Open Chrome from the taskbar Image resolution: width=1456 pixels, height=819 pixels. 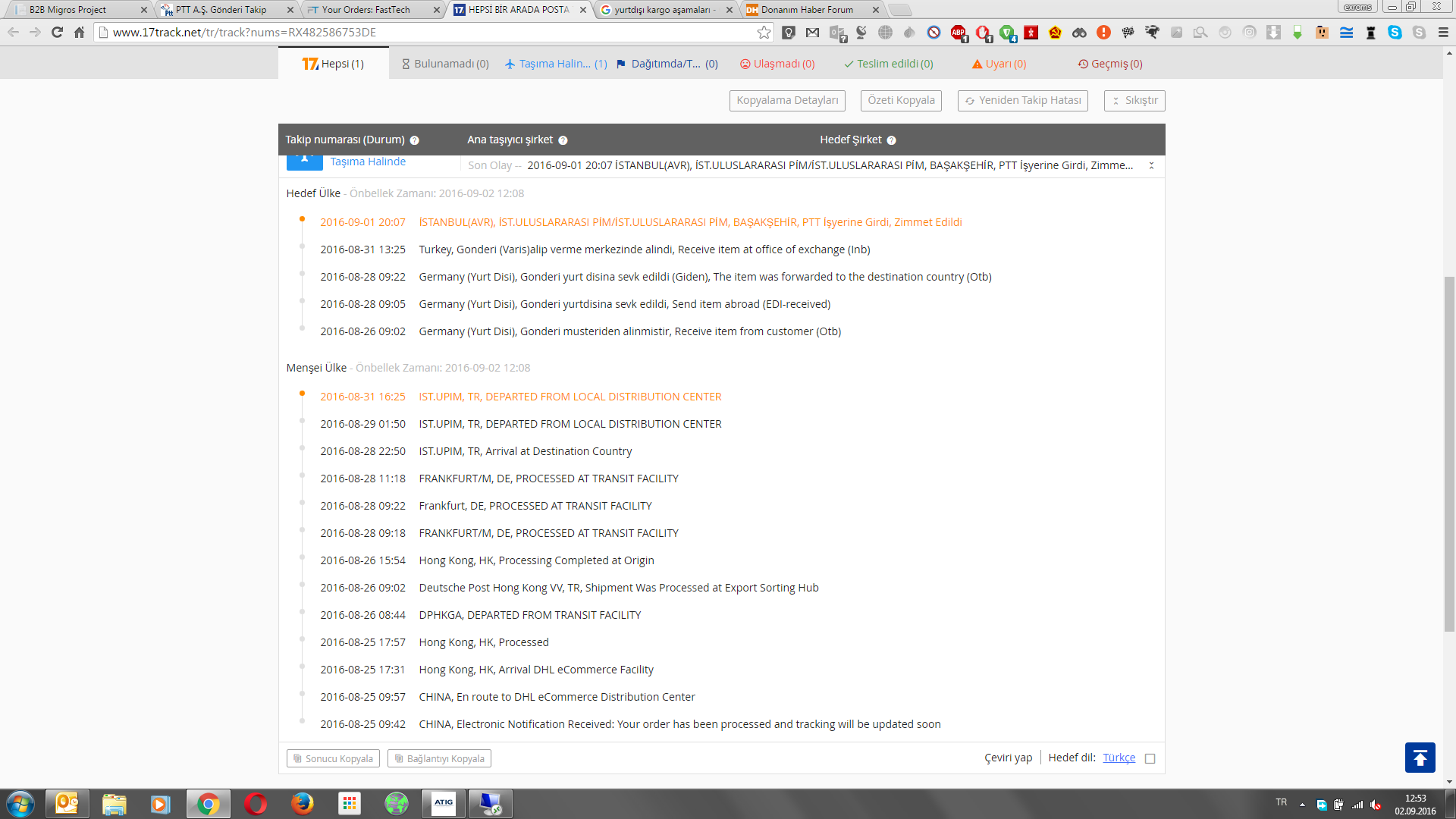pos(209,804)
